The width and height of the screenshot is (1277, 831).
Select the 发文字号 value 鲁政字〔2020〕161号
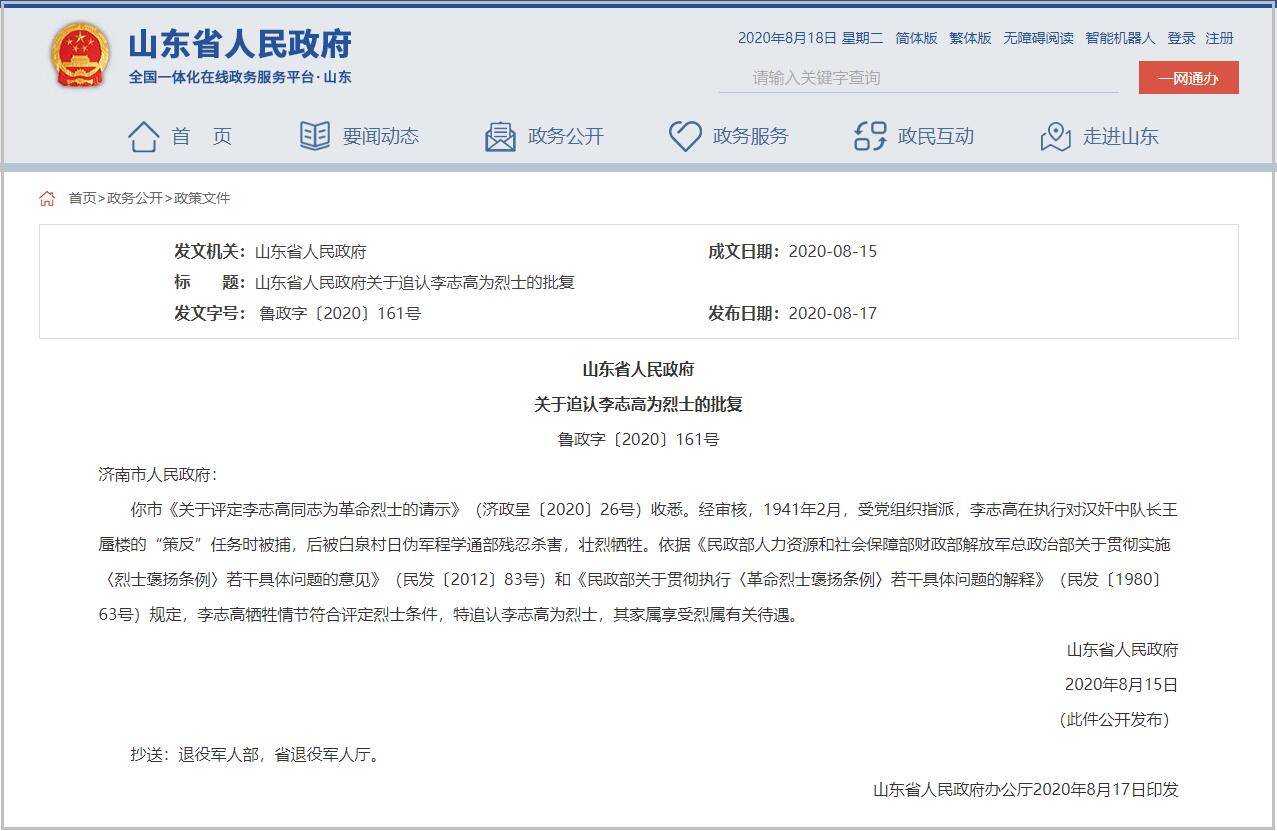click(x=340, y=313)
